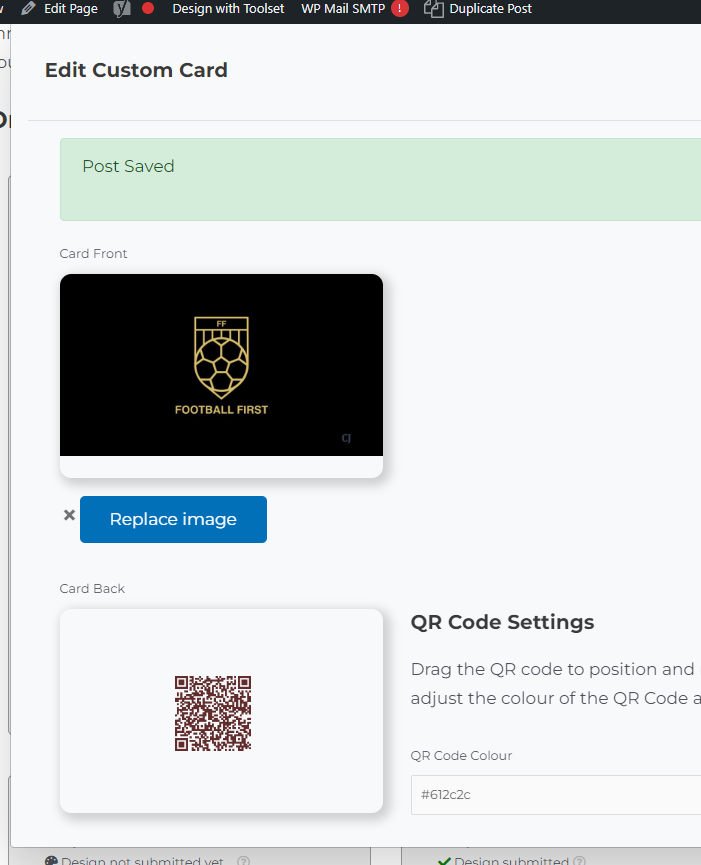The image size is (701, 865).
Task: Click the palette icon before Design not submitted
Action: (x=51, y=861)
